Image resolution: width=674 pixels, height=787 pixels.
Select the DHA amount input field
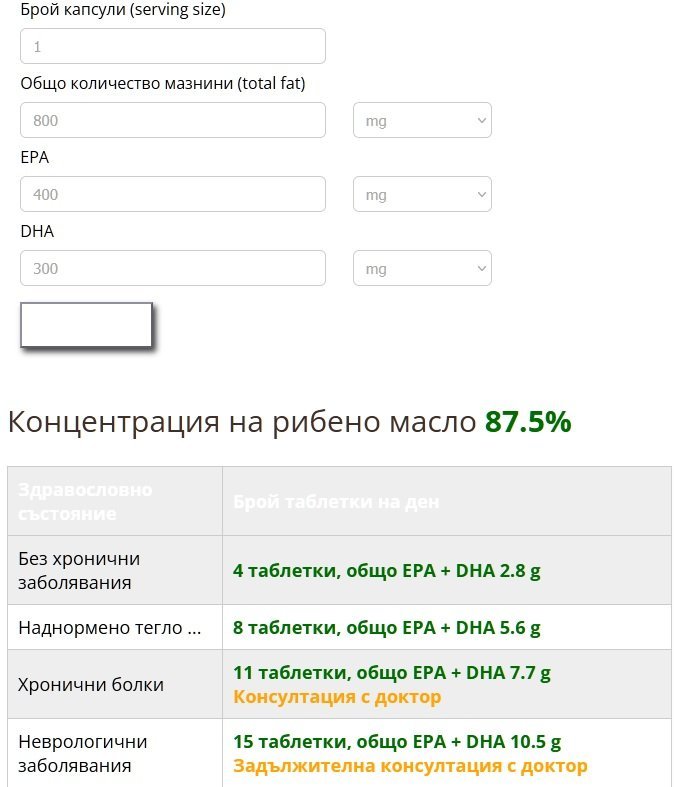(173, 268)
